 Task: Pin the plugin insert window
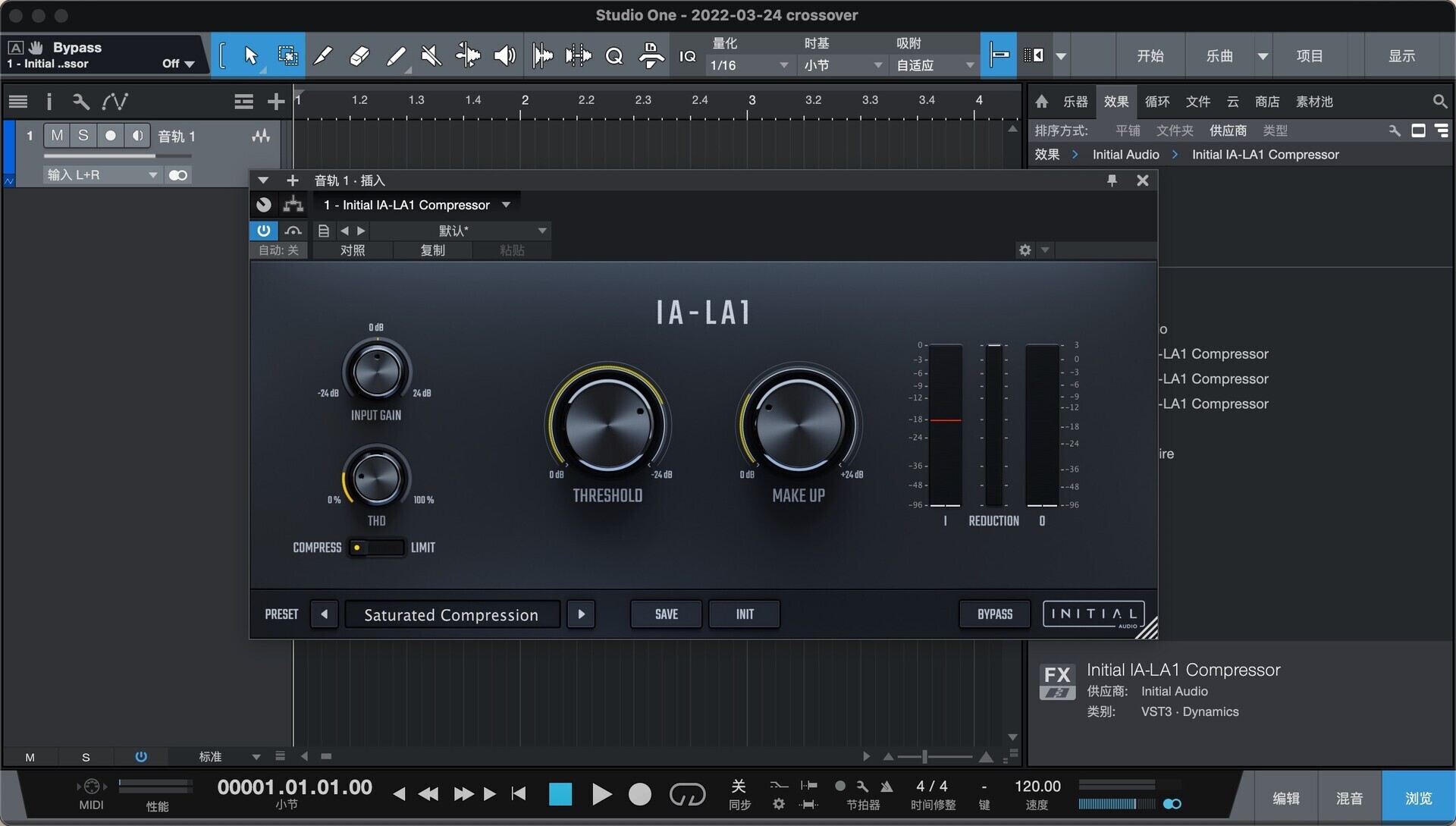tap(1112, 181)
